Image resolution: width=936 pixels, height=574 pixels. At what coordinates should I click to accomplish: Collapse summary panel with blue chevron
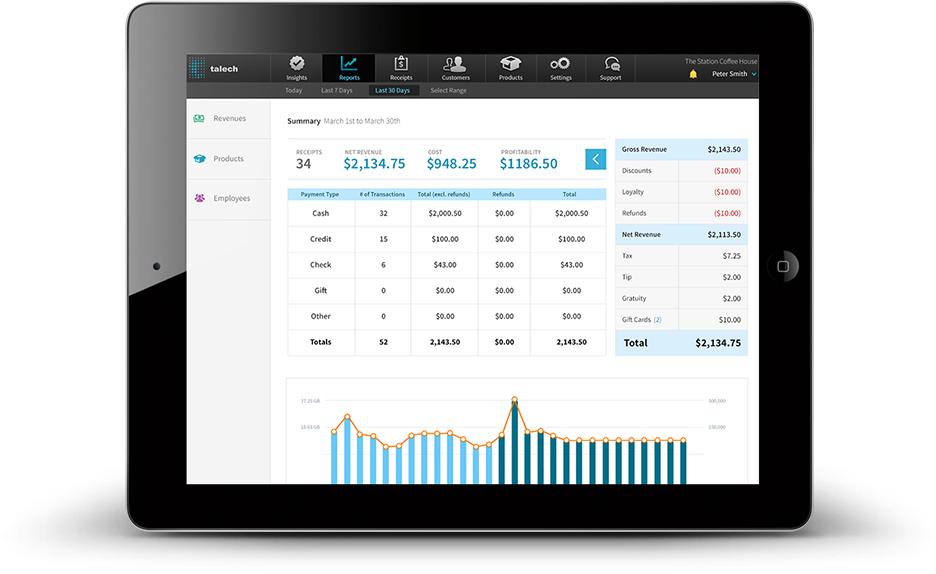(595, 158)
